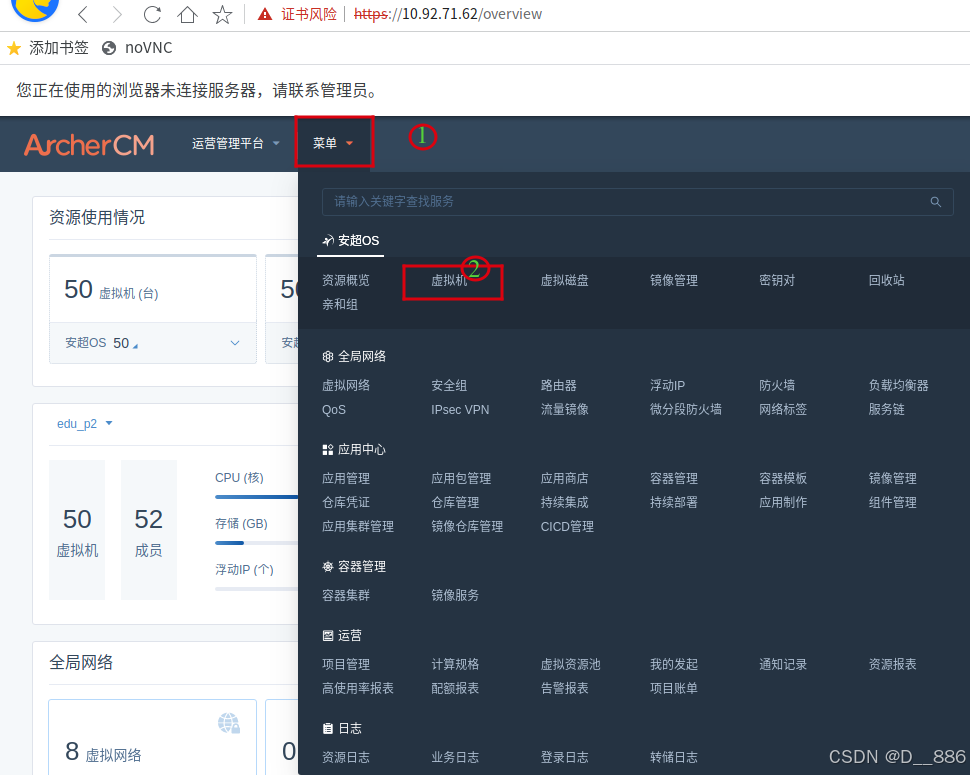Click the 日志 section icon

point(328,729)
